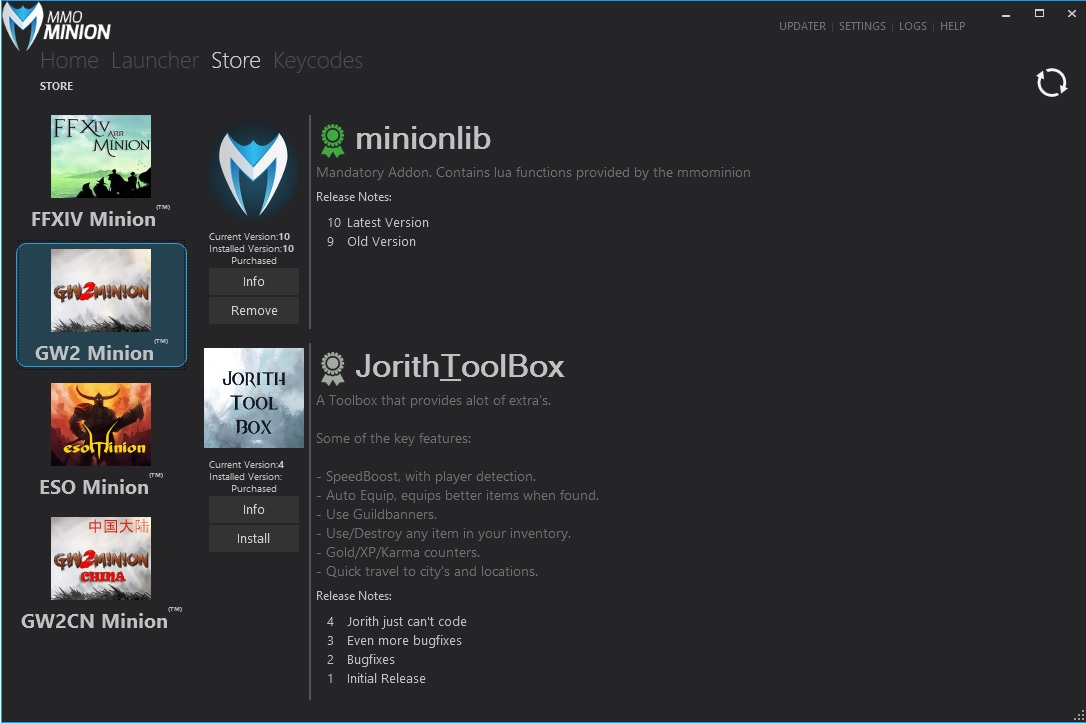Install the JorithToolBox addon
Viewport: 1086px width, 723px height.
click(254, 539)
